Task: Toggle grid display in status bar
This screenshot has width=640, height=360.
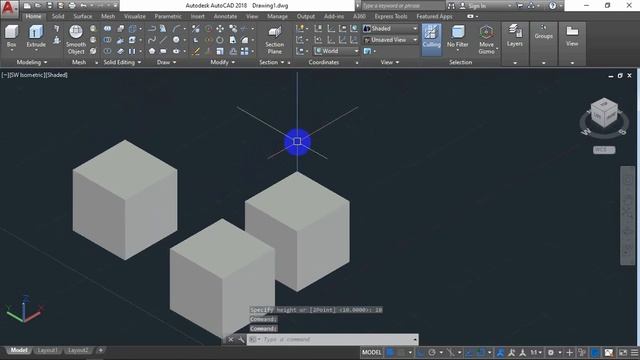Action: (x=390, y=352)
